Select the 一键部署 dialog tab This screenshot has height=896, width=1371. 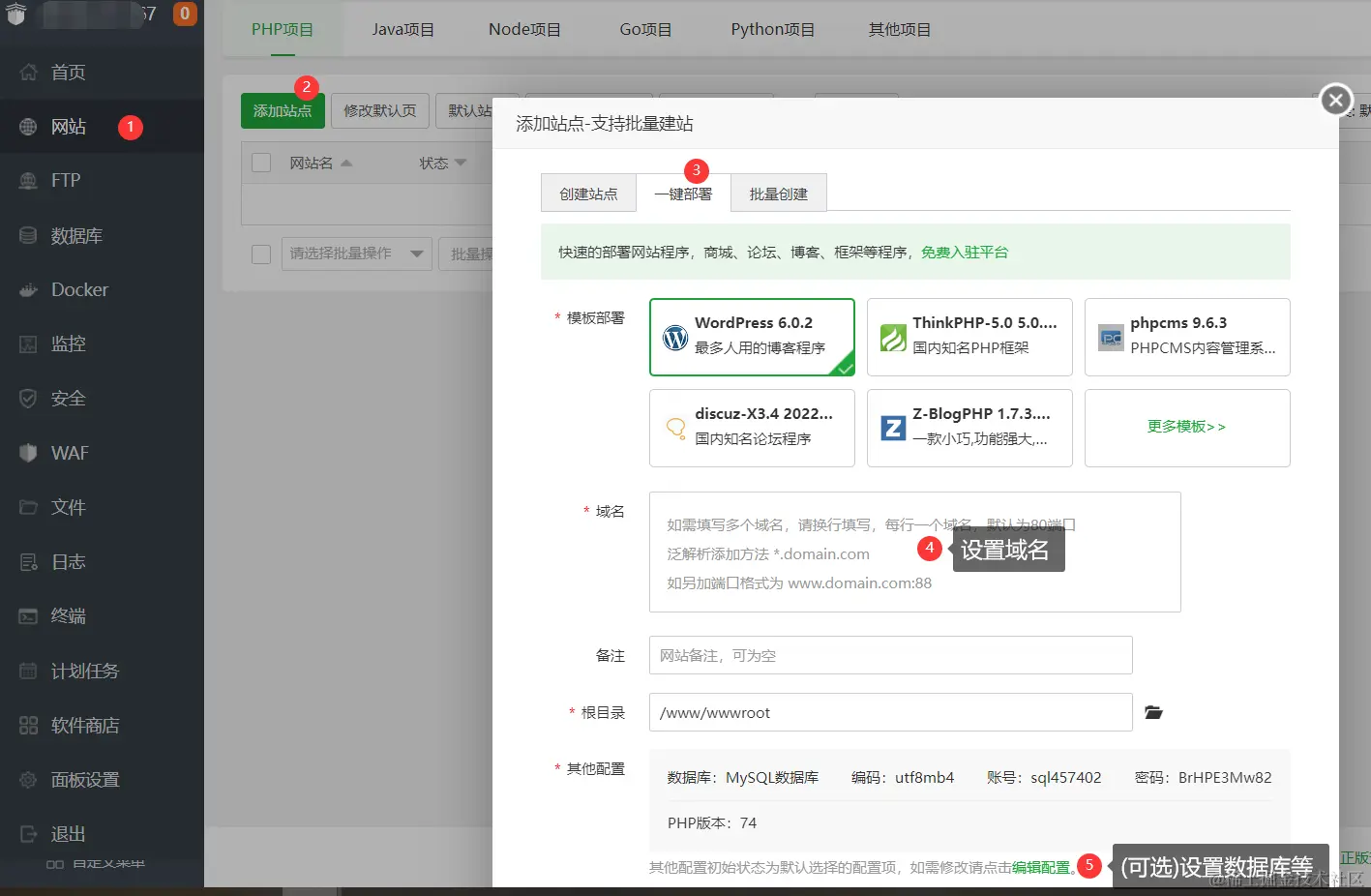pyautogui.click(x=683, y=194)
